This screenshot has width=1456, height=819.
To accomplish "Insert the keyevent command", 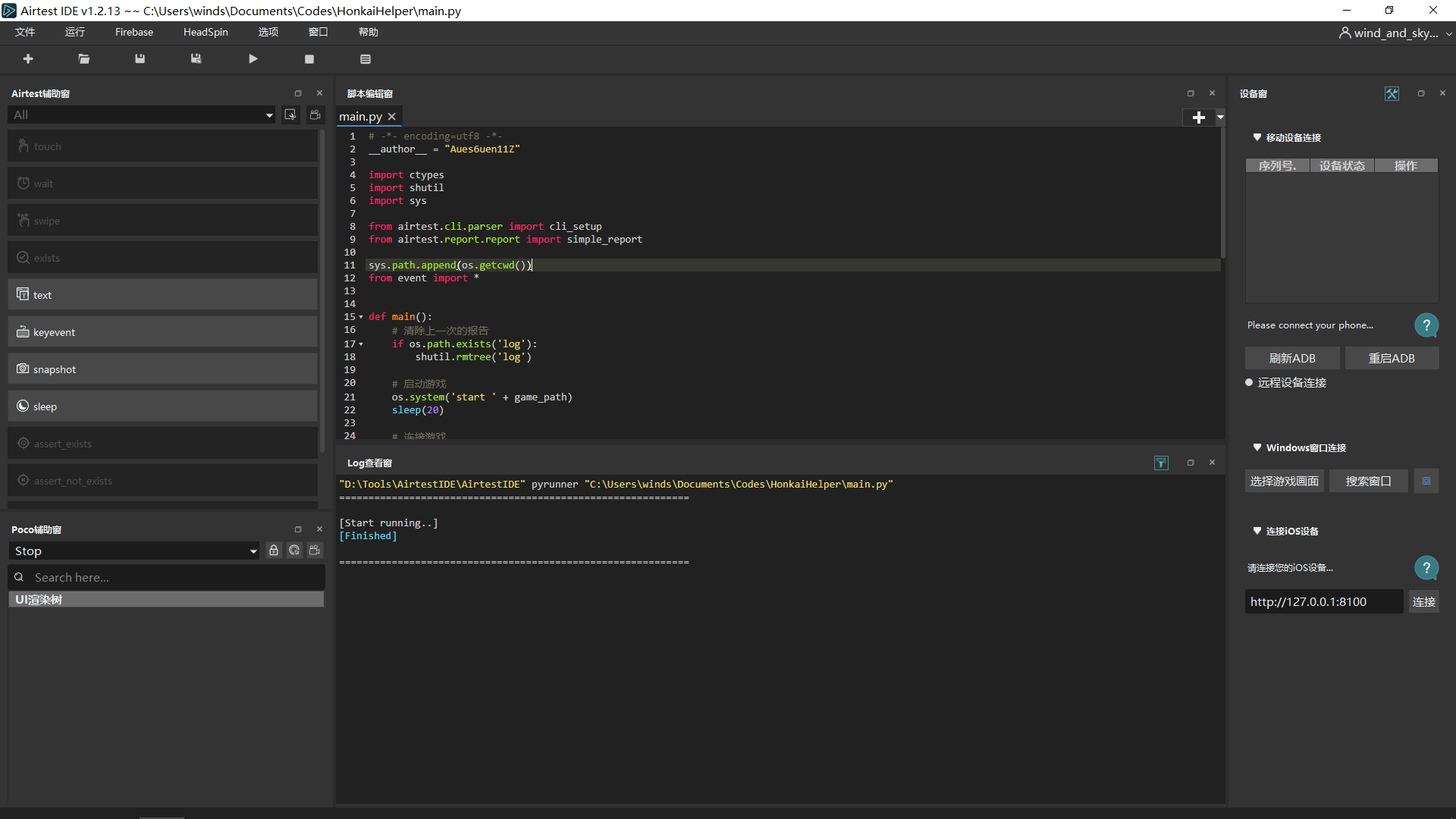I will [162, 332].
